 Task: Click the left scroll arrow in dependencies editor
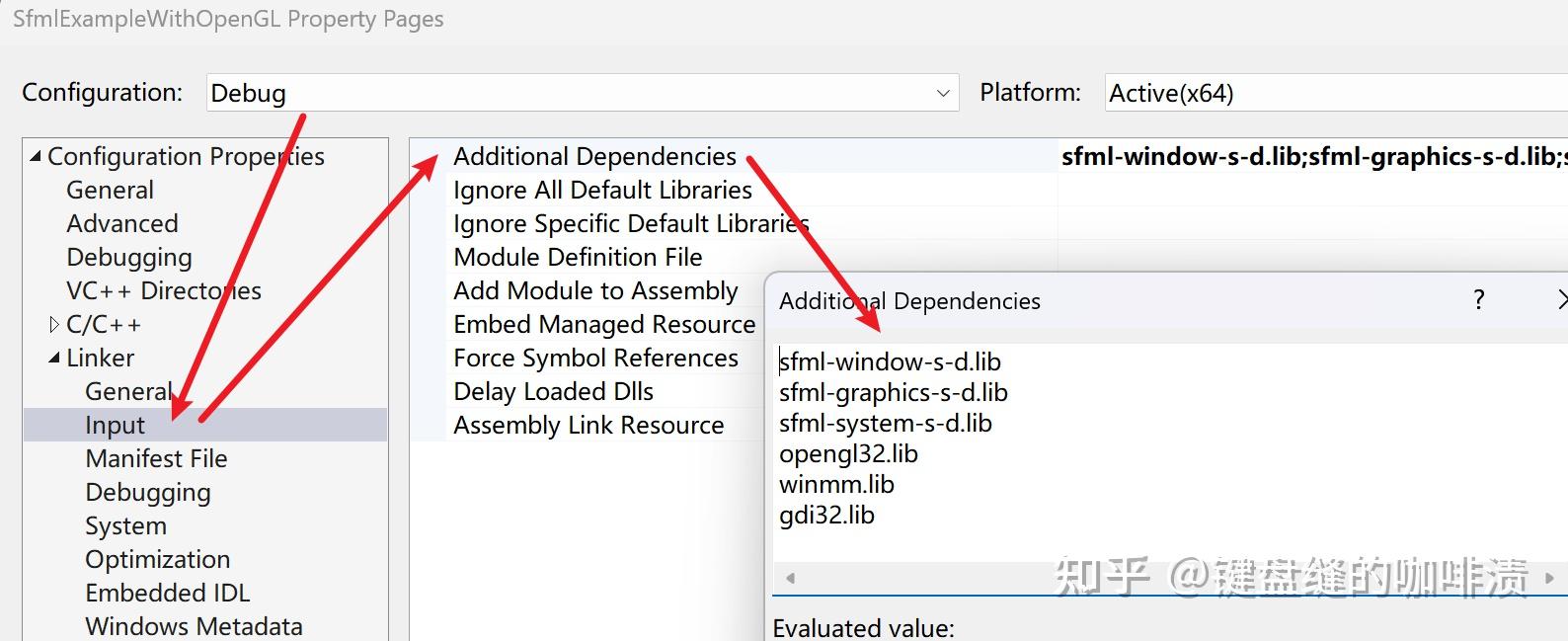790,578
